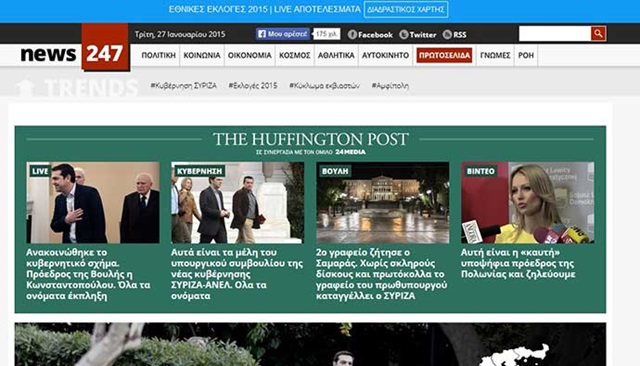Click The Huffington Post header logo
This screenshot has width=640, height=366.
point(311,139)
